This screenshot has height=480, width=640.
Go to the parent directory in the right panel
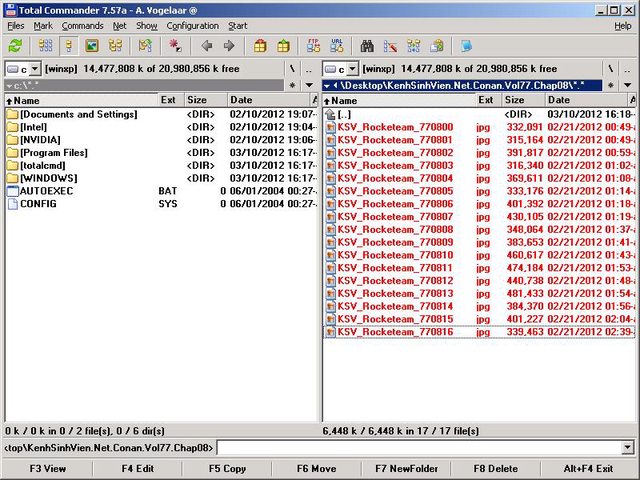pos(627,69)
